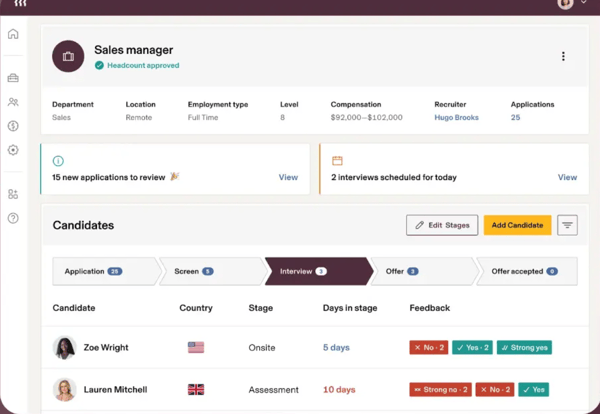
Task: Open the dollar payroll icon in sidebar
Action: 13,126
